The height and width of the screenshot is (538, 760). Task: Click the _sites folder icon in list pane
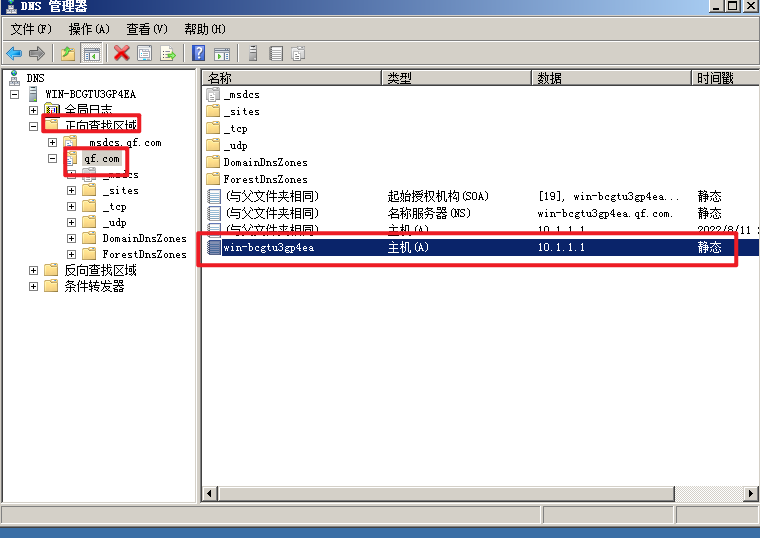(x=213, y=111)
